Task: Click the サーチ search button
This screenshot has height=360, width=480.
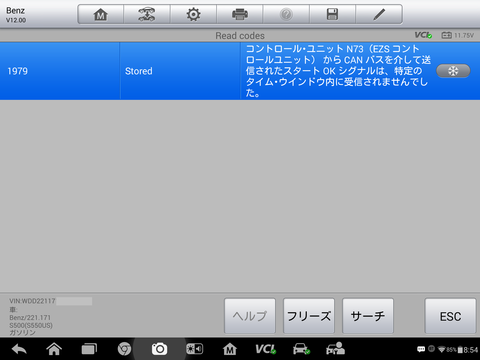Action: 368,316
